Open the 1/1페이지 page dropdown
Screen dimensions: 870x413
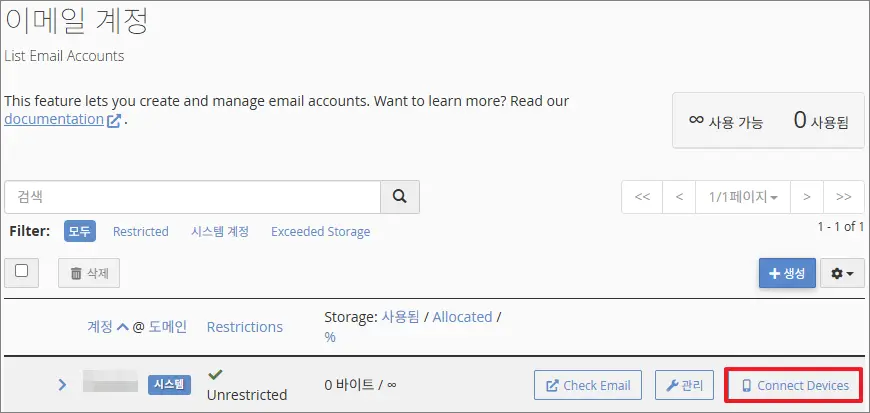tap(743, 197)
